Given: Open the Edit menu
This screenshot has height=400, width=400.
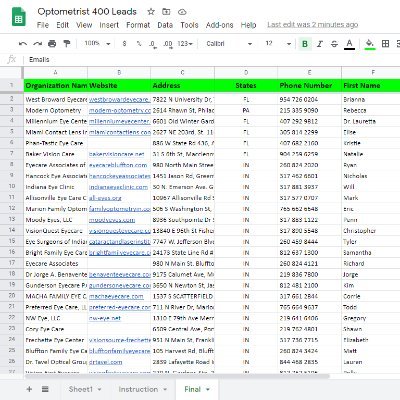Looking at the screenshot, I should tap(62, 25).
